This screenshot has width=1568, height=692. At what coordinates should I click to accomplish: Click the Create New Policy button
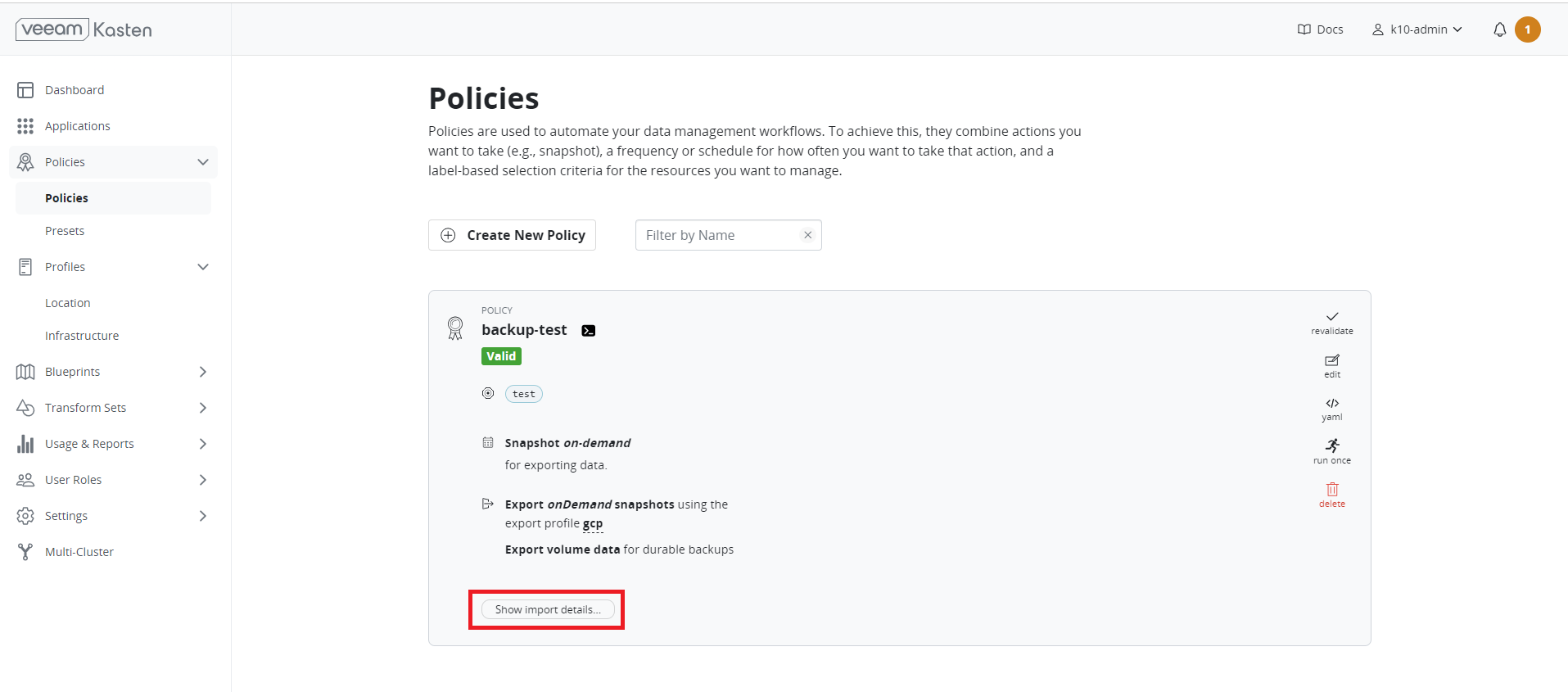(512, 235)
